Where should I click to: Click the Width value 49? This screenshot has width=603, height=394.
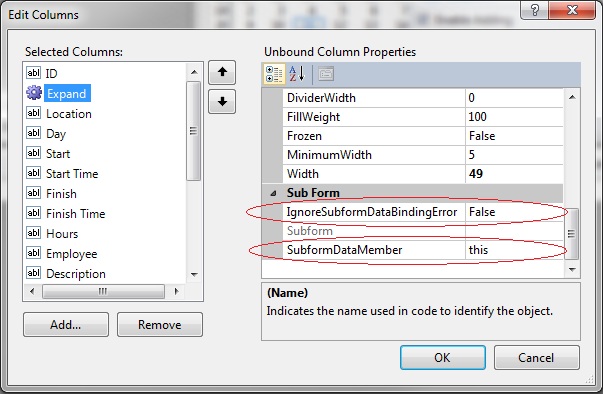click(514, 174)
